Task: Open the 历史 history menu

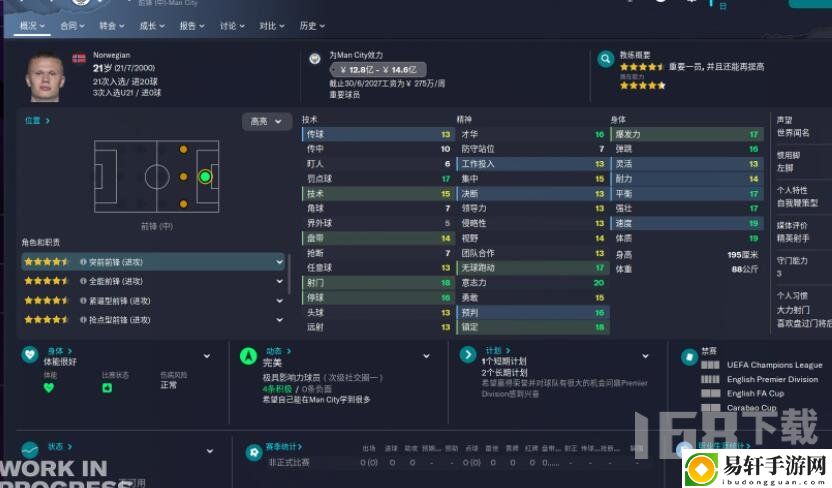Action: point(311,25)
